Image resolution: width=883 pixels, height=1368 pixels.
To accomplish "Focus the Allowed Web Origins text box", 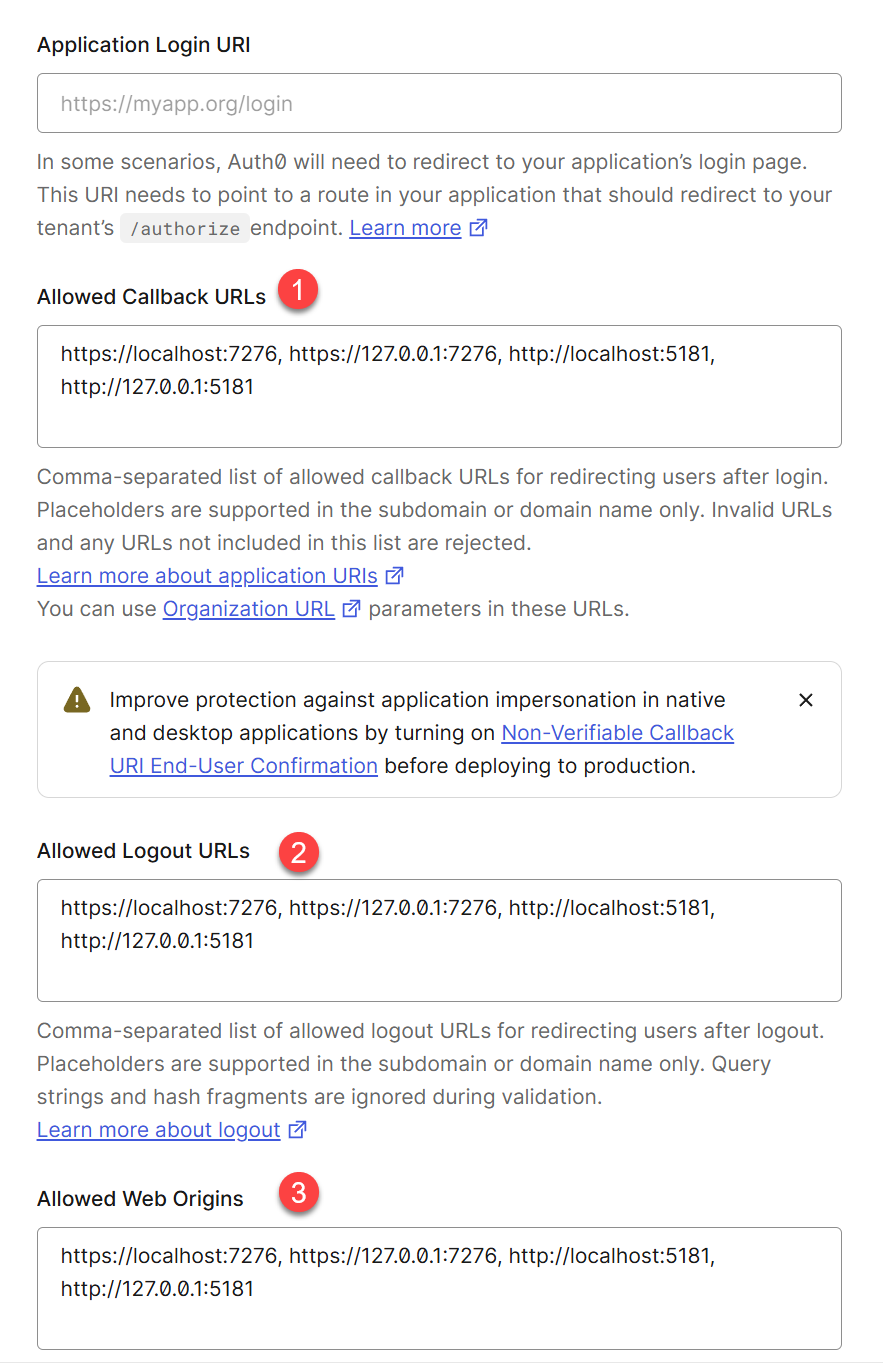I will [x=438, y=1288].
